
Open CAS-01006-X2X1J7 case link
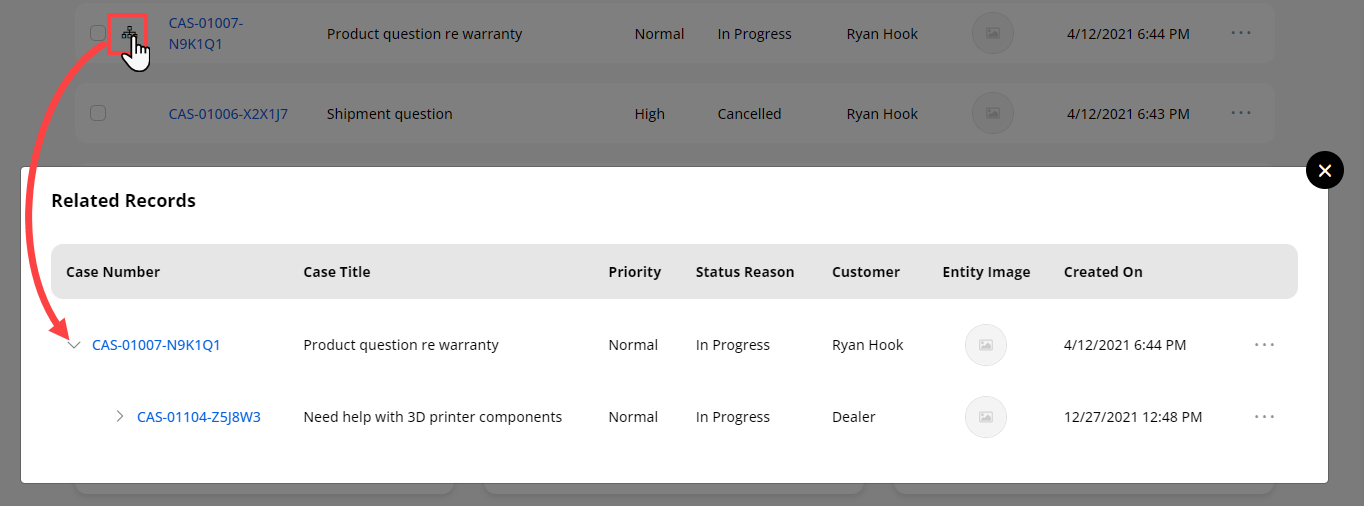(228, 114)
